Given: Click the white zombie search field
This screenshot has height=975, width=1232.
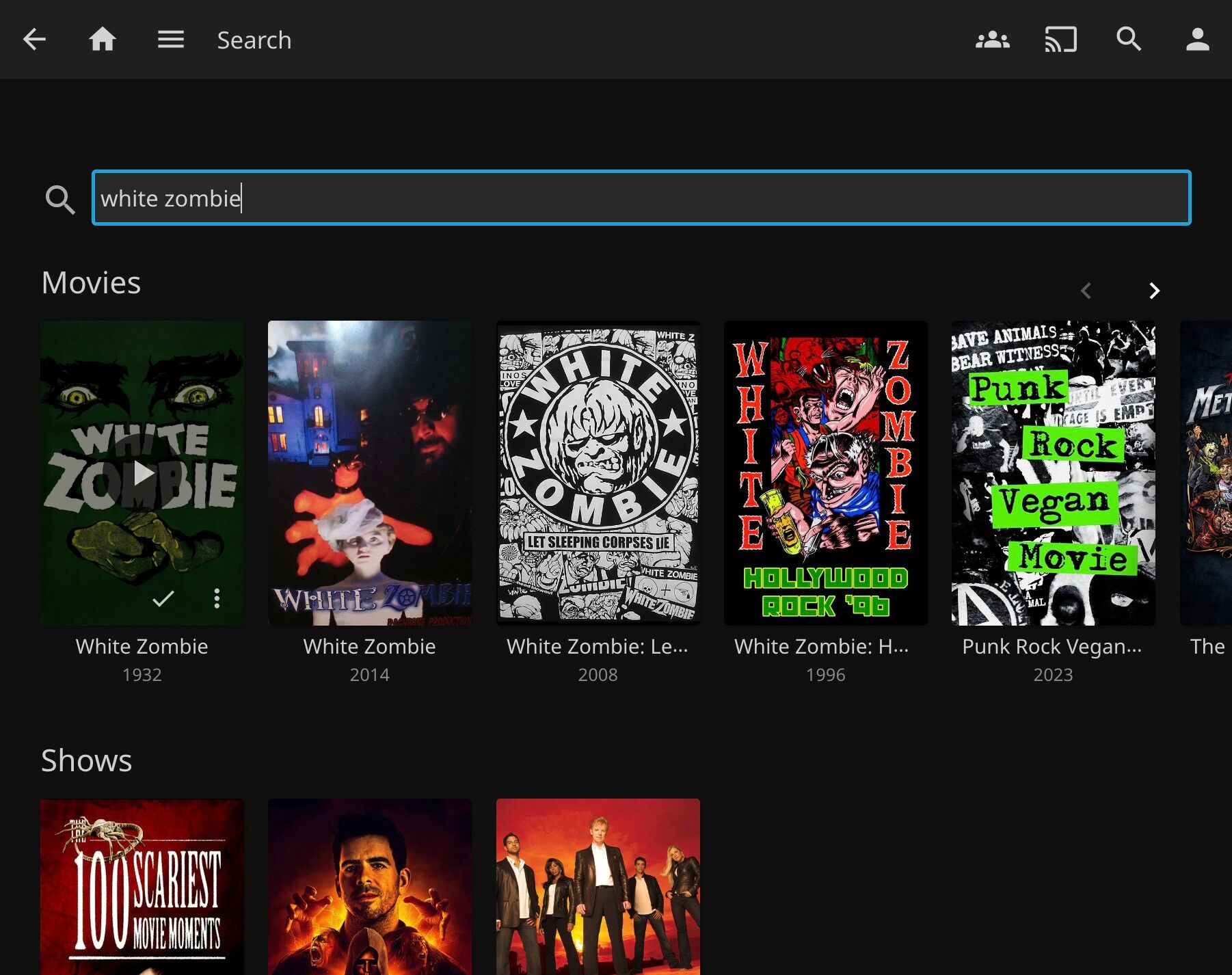Looking at the screenshot, I should pos(641,198).
